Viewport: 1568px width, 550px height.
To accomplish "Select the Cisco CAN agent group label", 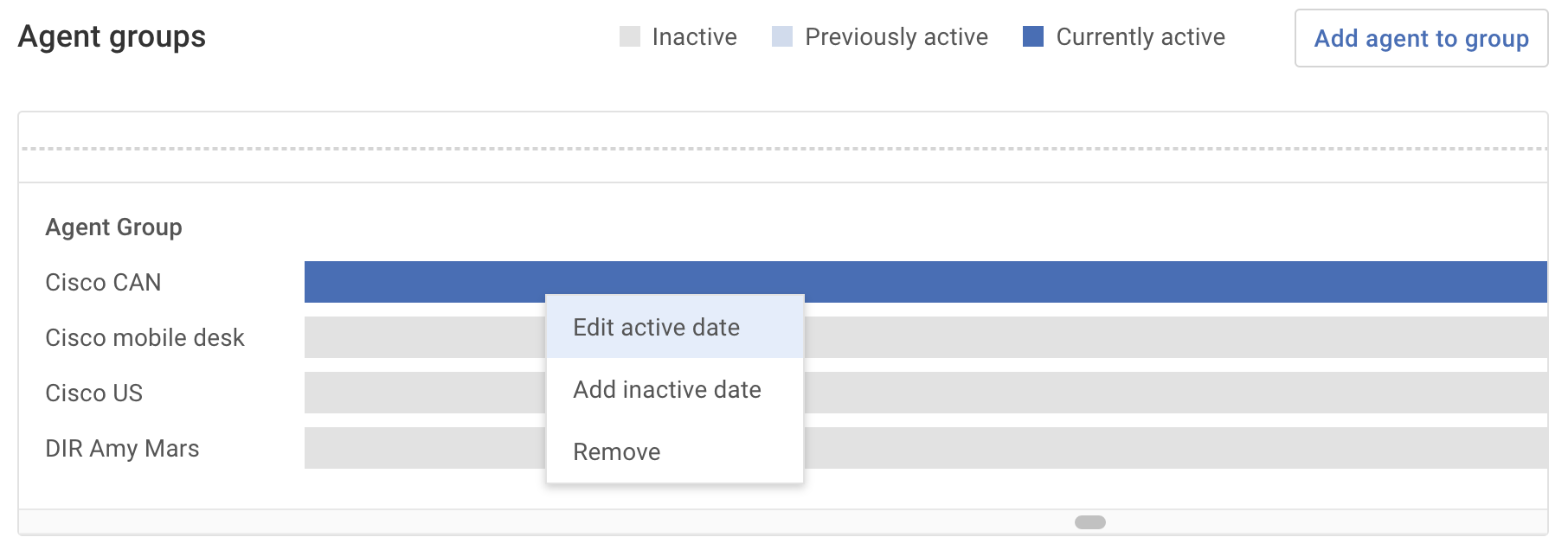I will 103,282.
